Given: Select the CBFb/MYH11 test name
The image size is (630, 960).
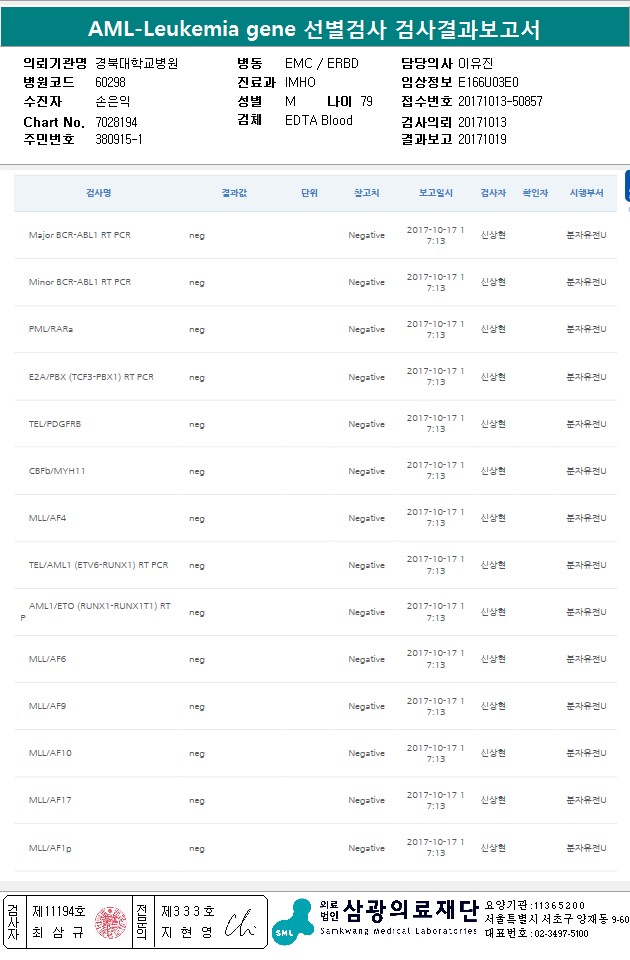Looking at the screenshot, I should (x=58, y=470).
